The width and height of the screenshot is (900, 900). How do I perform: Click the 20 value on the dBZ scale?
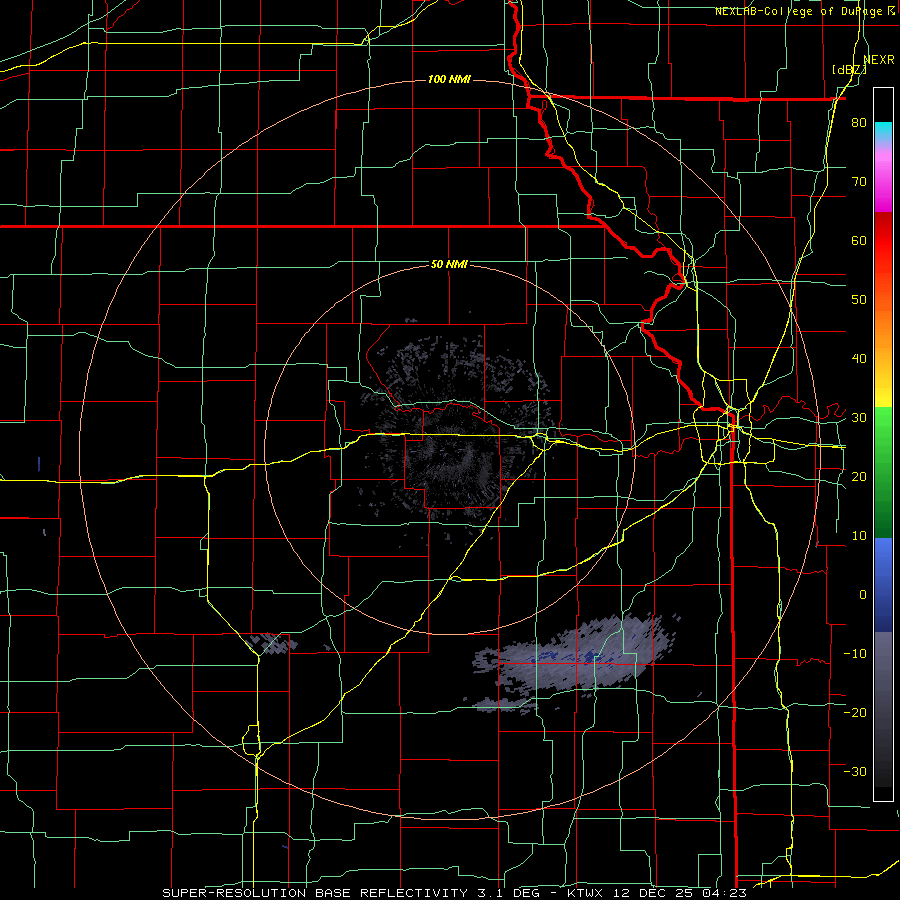(x=859, y=476)
